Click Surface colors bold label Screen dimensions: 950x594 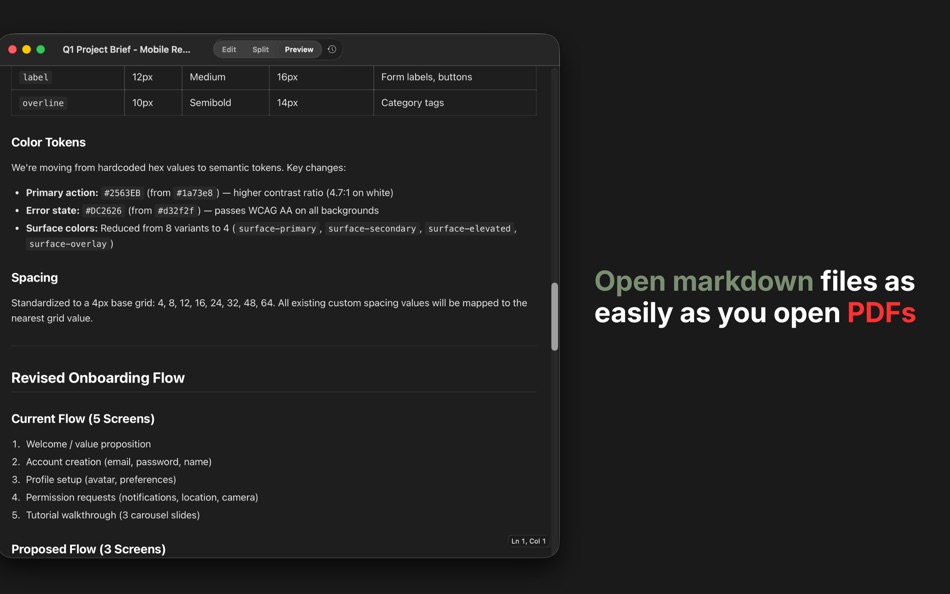pos(62,229)
